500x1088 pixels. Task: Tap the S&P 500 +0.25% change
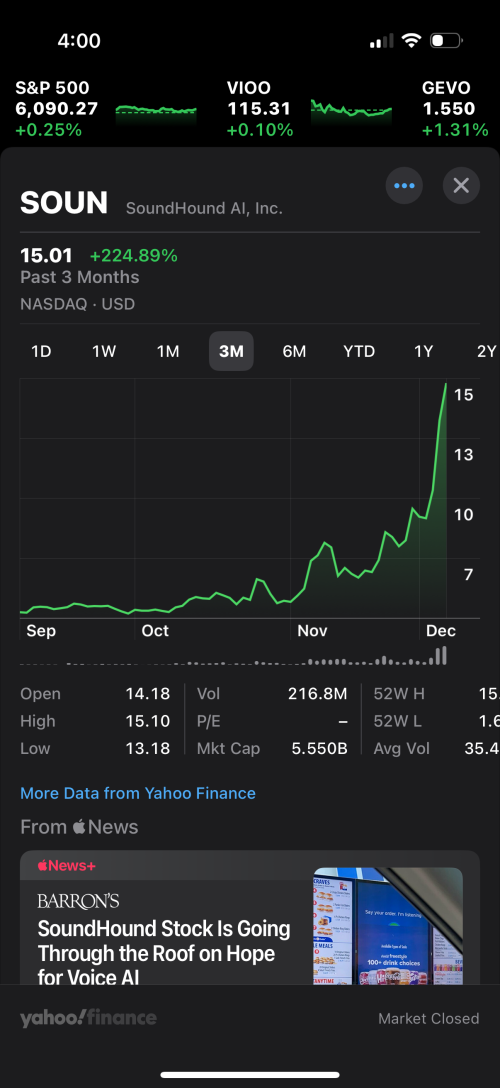pyautogui.click(x=49, y=130)
